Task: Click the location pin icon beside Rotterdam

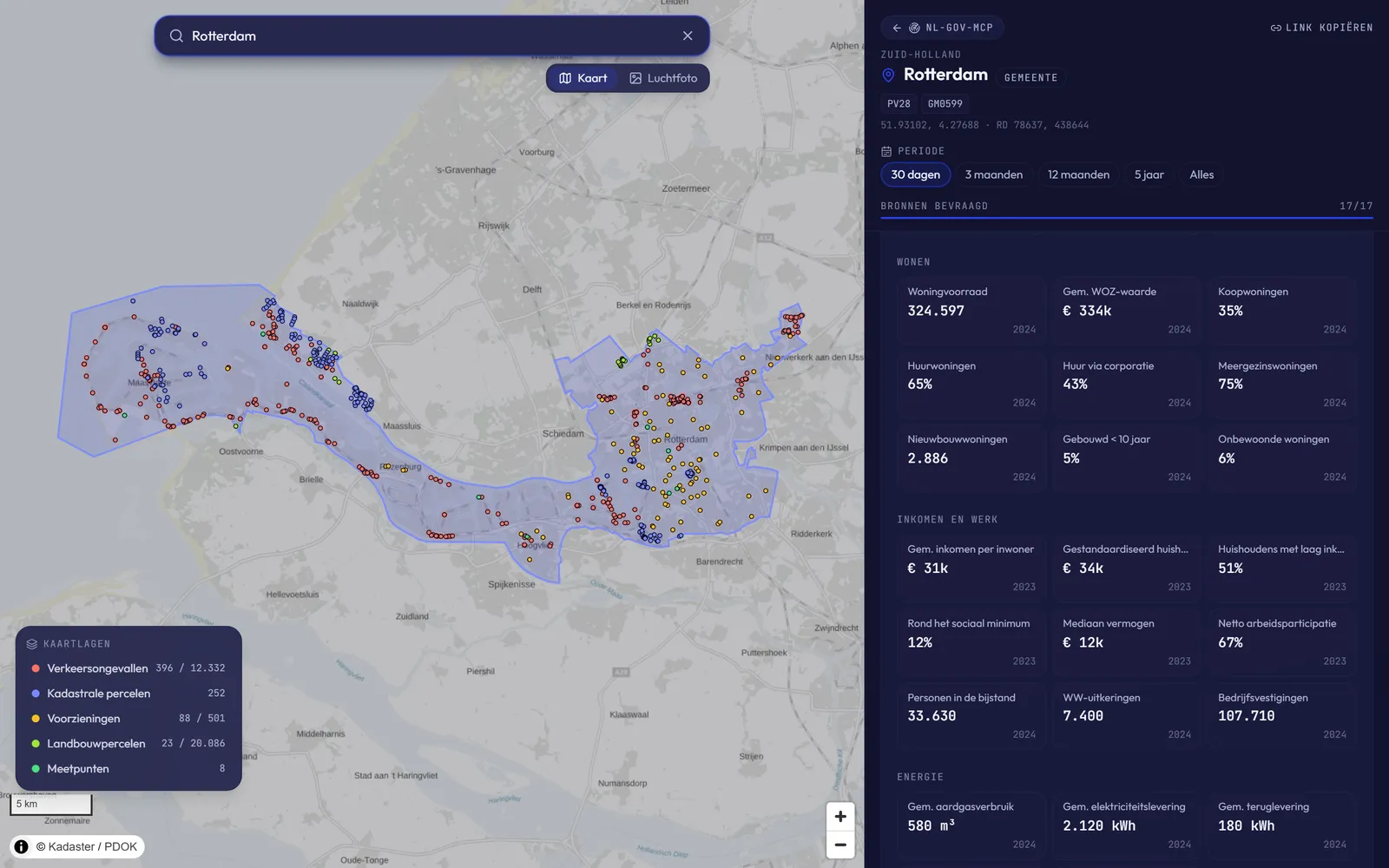Action: coord(888,76)
